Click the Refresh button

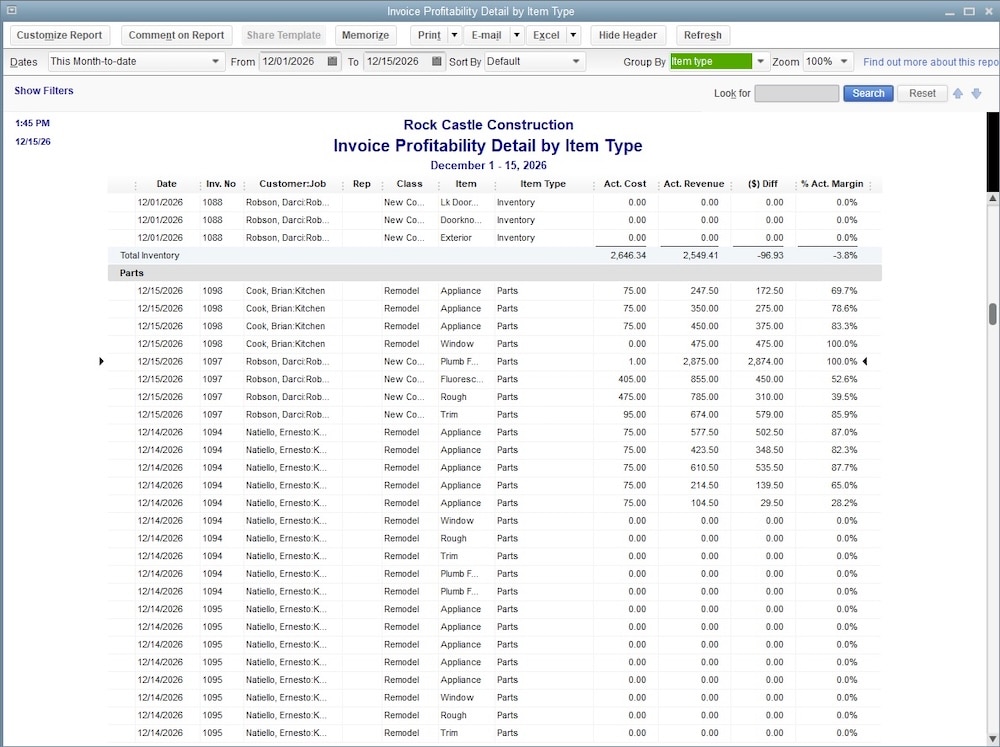pos(702,35)
